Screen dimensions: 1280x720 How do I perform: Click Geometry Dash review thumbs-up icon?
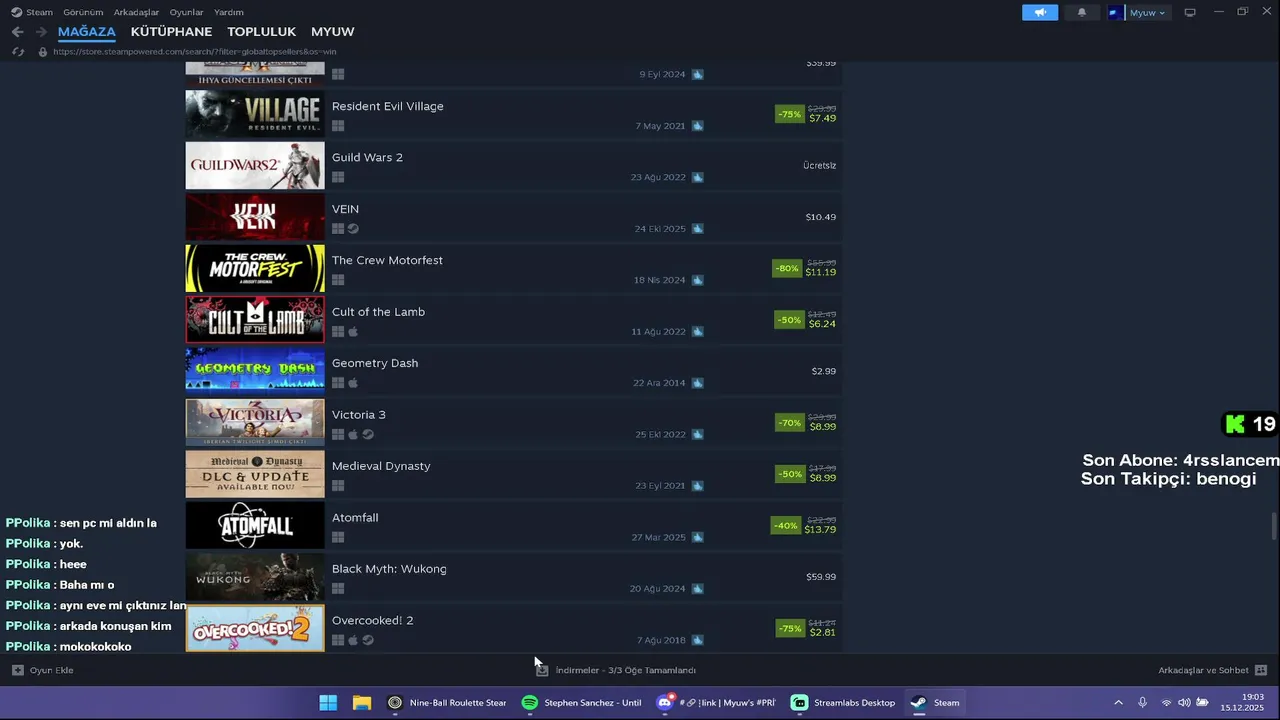point(697,383)
